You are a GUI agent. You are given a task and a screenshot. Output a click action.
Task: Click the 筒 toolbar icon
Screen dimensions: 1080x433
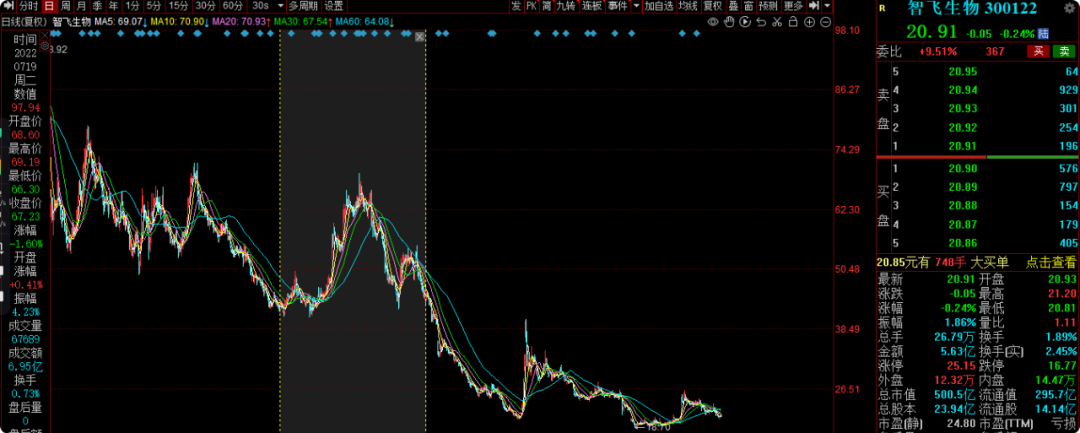point(547,6)
